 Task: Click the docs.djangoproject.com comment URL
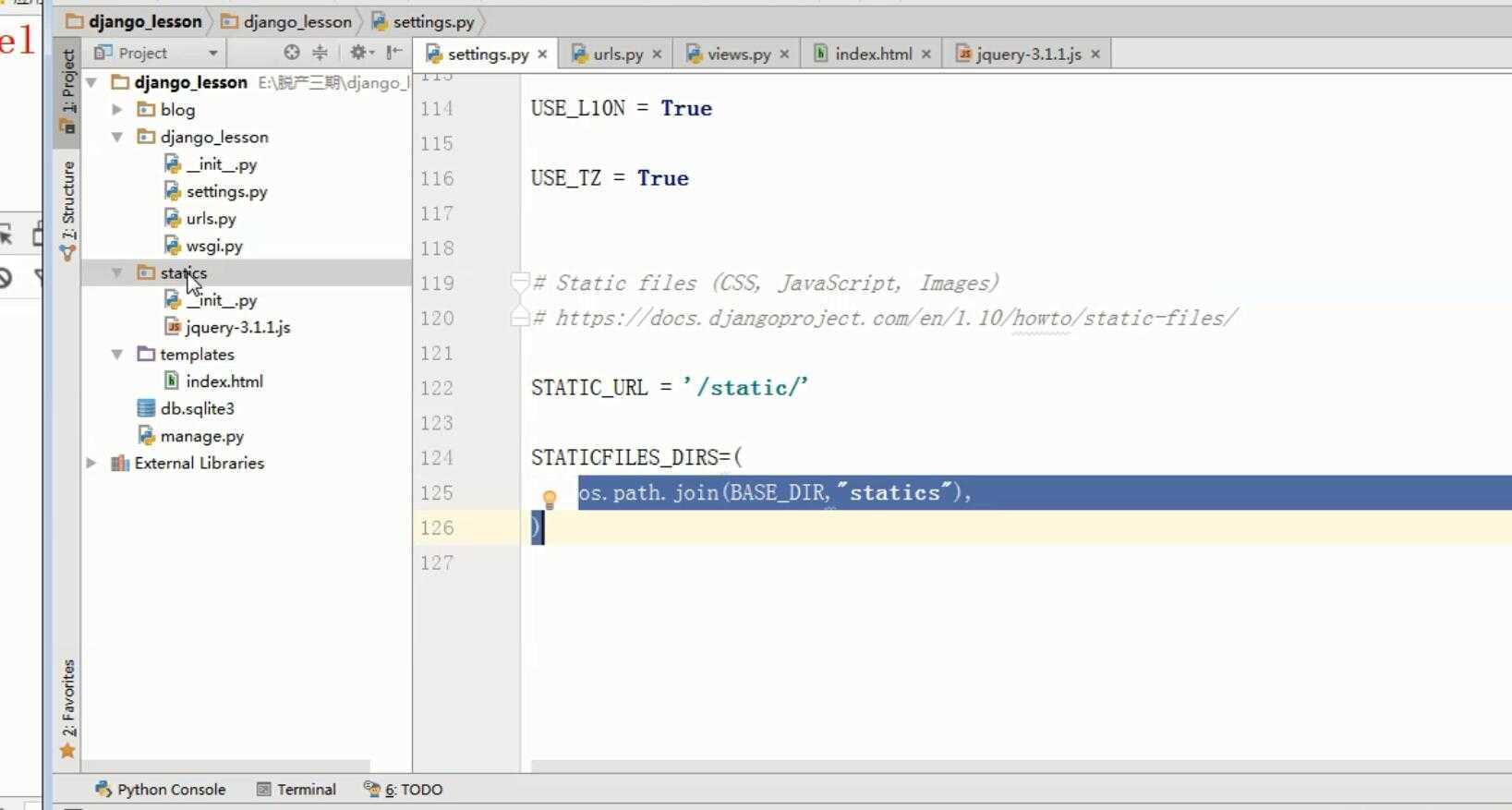896,318
